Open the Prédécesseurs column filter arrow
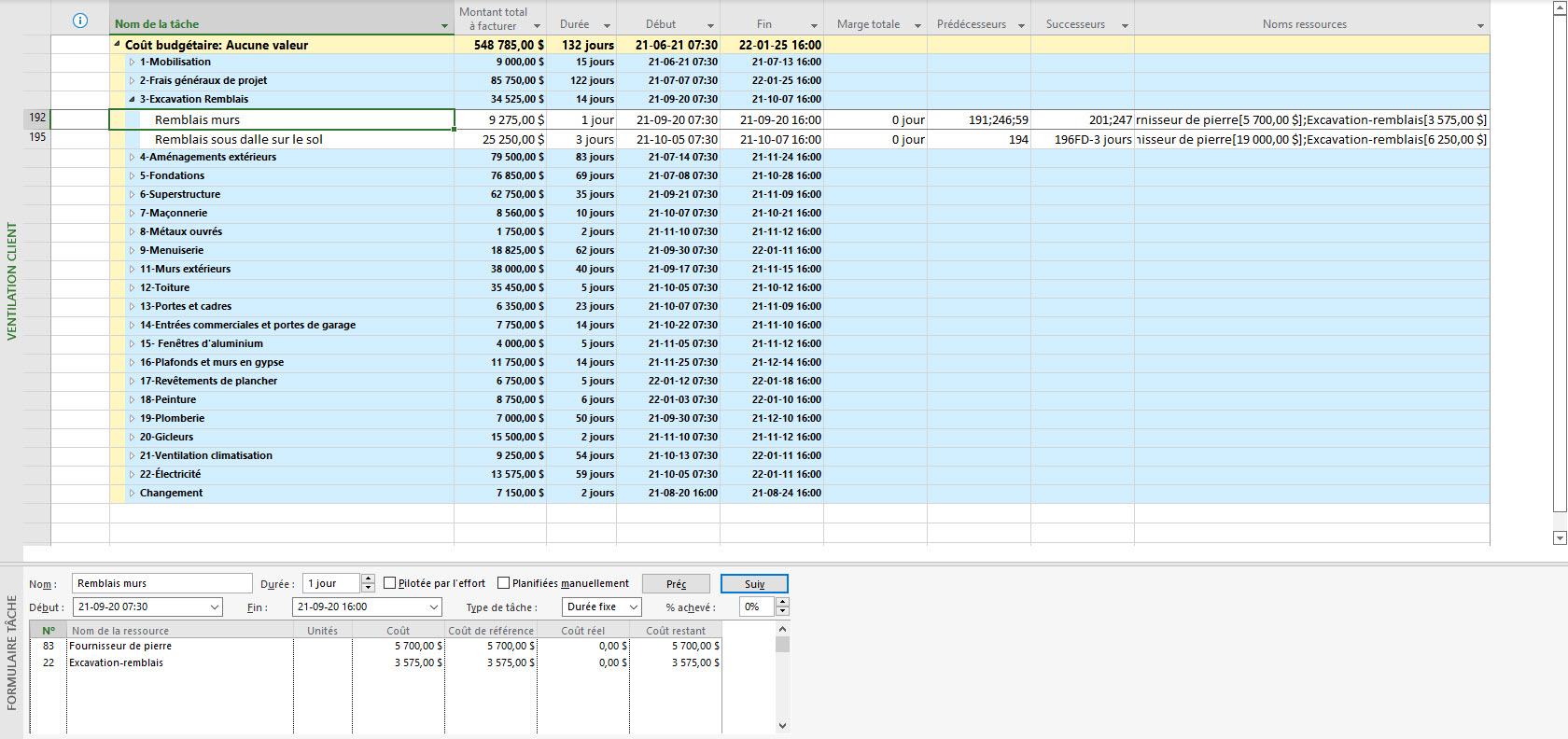Image resolution: width=1568 pixels, height=739 pixels. (1021, 26)
